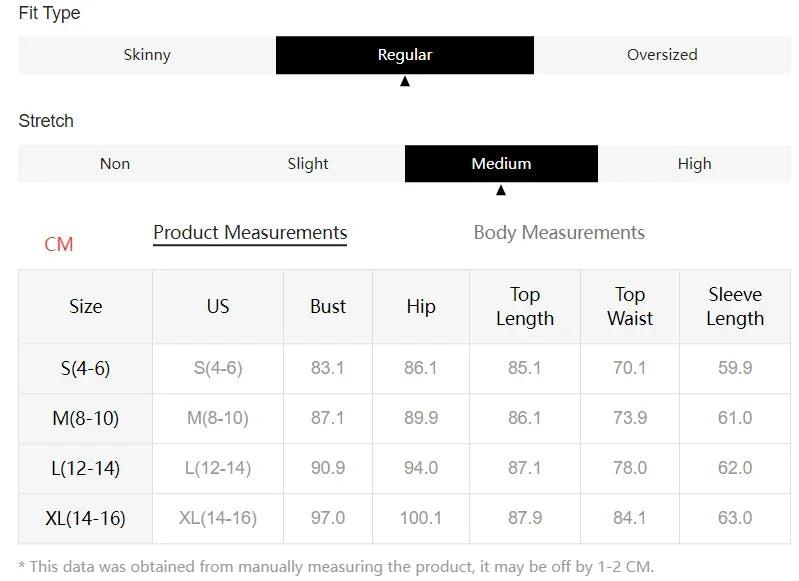
Task: Toggle the CM unit label
Action: pos(59,245)
